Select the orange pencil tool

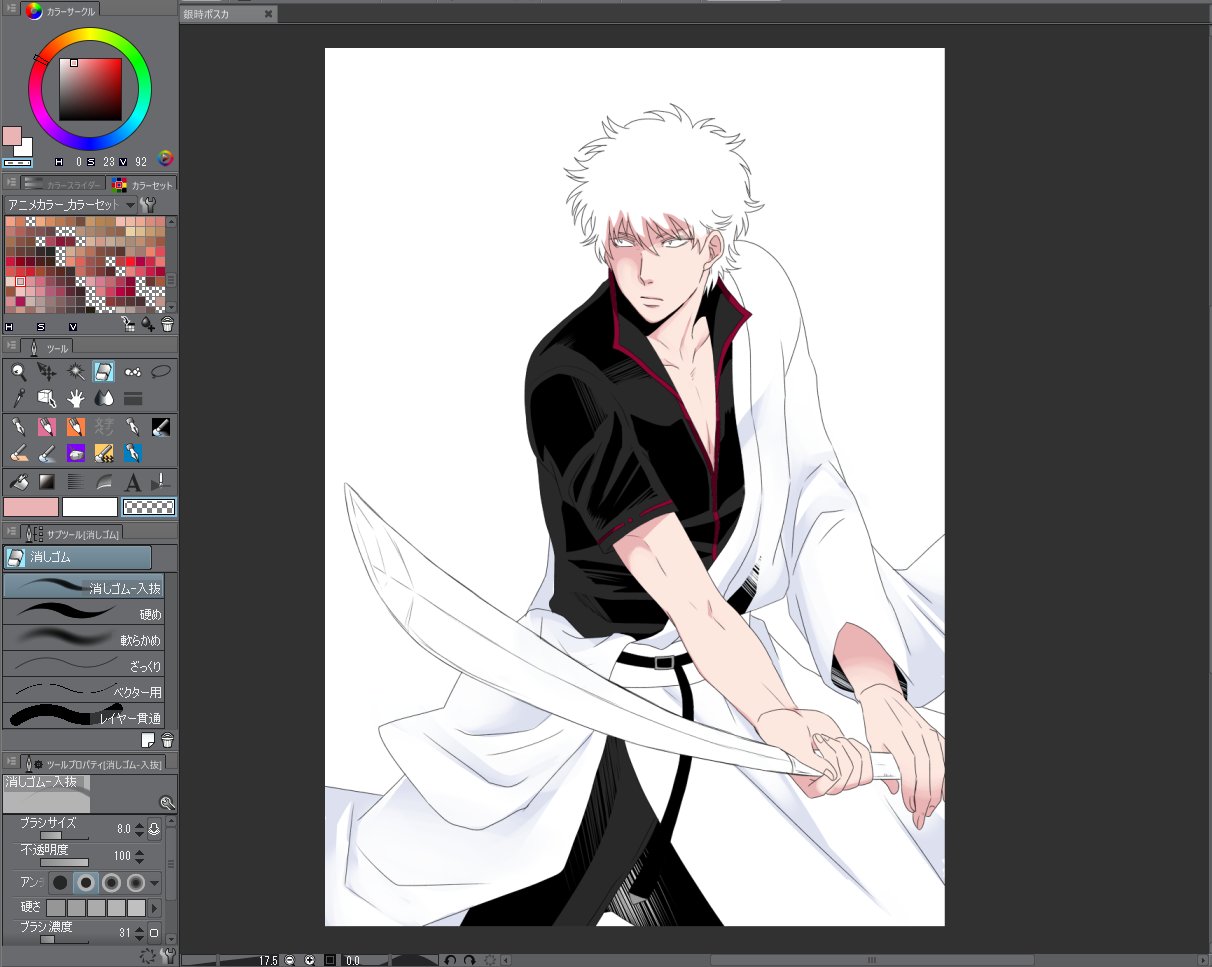pyautogui.click(x=75, y=427)
